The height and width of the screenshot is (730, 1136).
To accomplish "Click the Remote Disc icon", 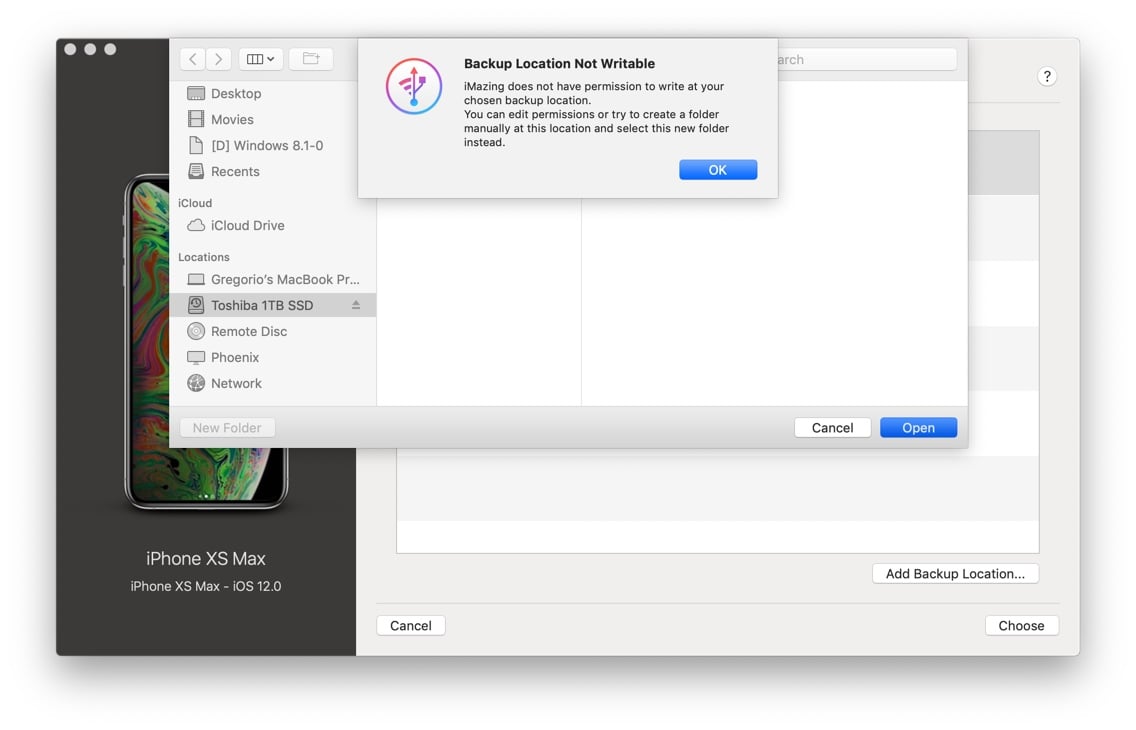I will coord(196,332).
